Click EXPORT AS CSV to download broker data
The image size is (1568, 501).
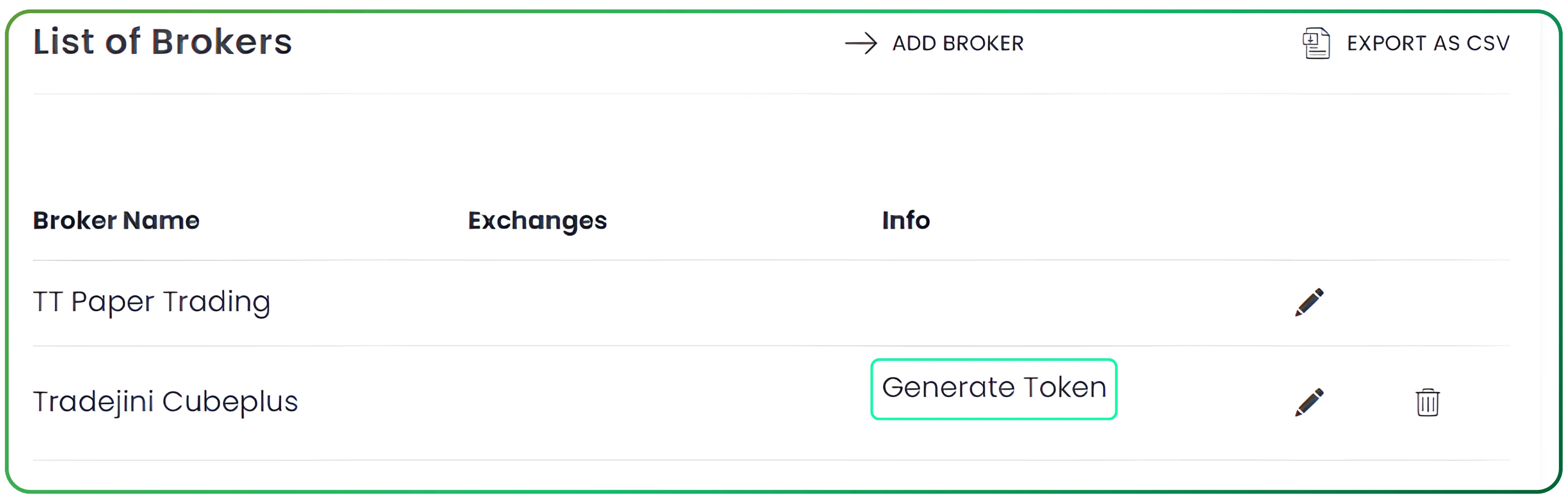pos(1428,43)
